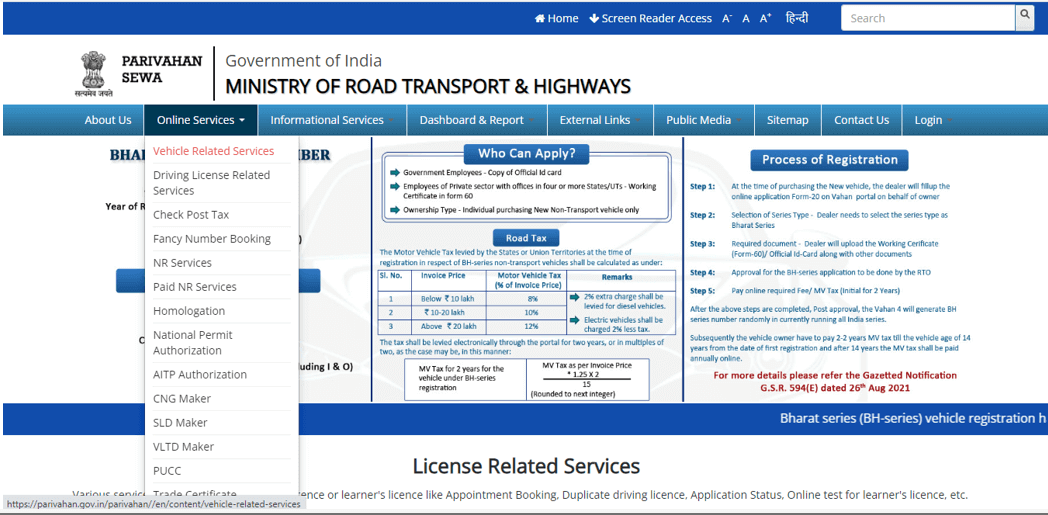Choose Check Post Tax option
Screen dimensions: 1048x515
[x=190, y=215]
